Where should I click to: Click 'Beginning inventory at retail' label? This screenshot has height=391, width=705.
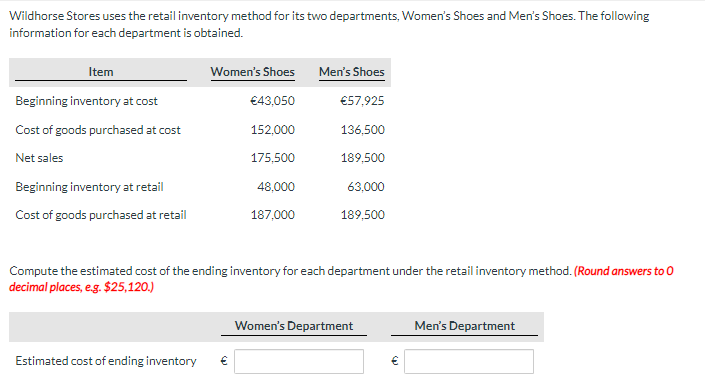tap(89, 187)
